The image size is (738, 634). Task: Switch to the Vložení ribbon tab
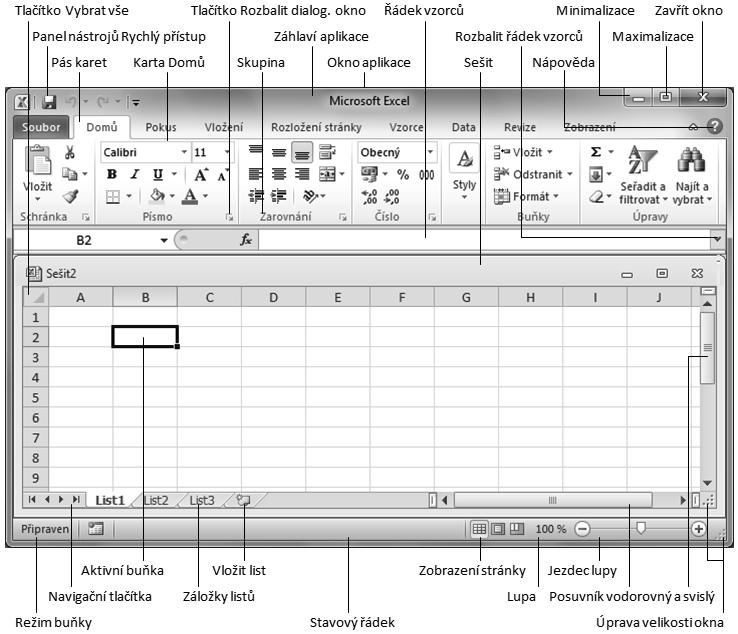point(224,128)
